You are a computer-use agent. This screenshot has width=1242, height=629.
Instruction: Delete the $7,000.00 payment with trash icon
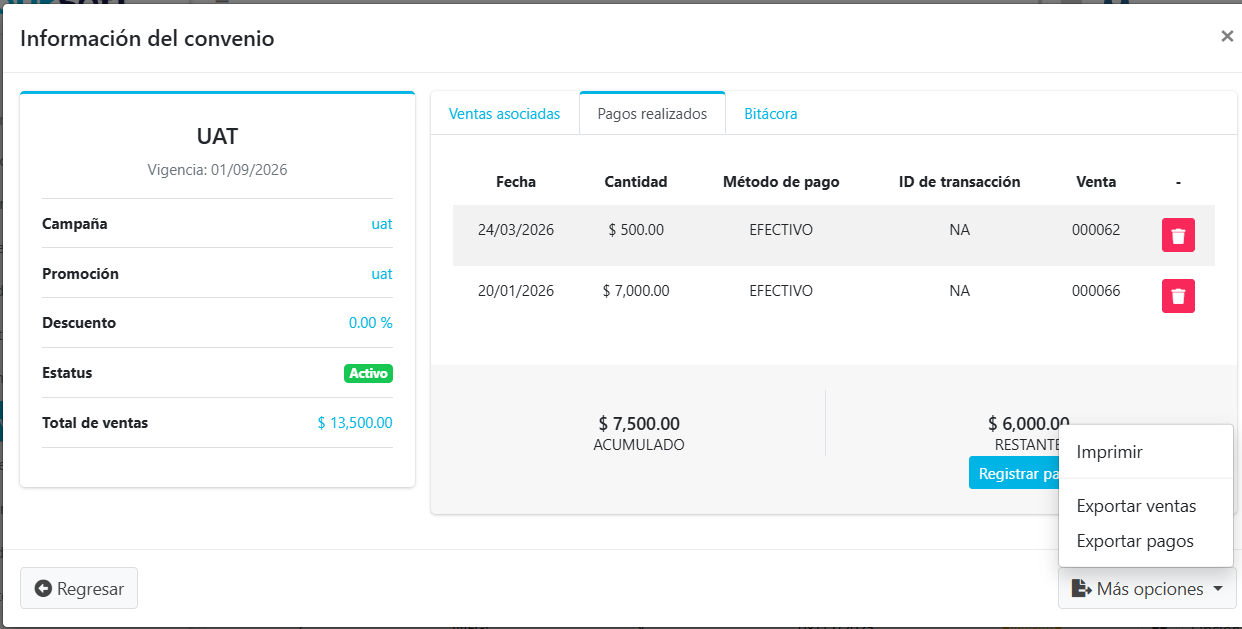[1178, 296]
